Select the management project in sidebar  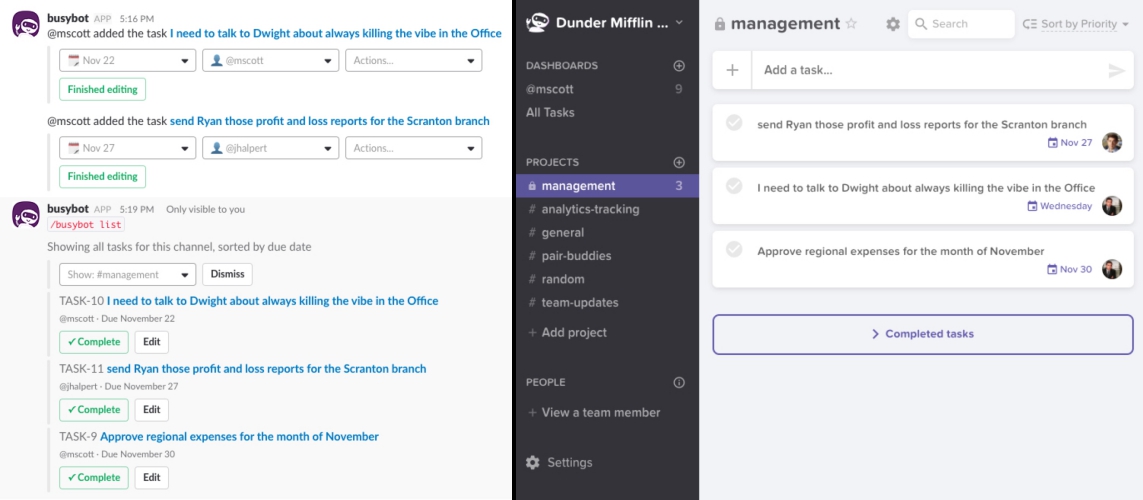click(x=606, y=186)
